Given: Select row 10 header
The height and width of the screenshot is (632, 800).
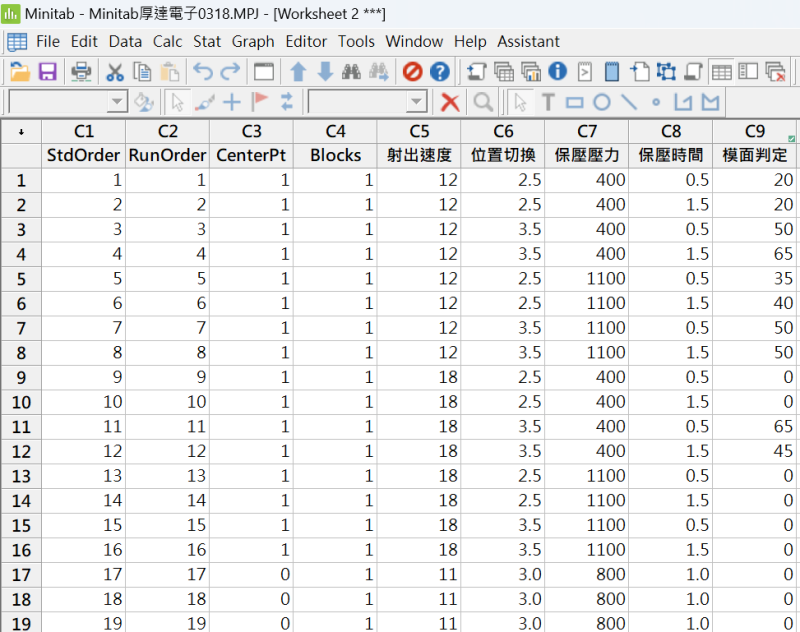Looking at the screenshot, I should [x=21, y=402].
